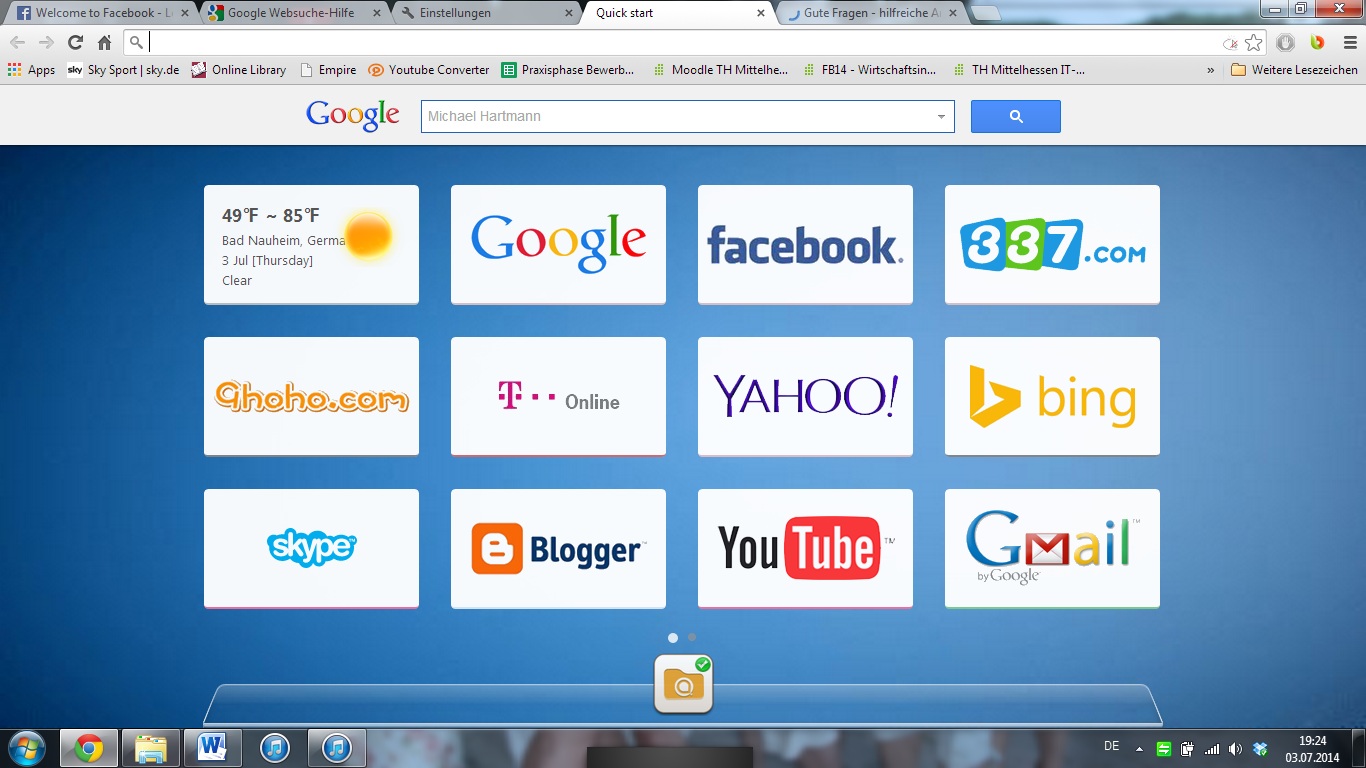Open the Apps bookmarks shortcut
Image resolution: width=1366 pixels, height=768 pixels.
[31, 70]
